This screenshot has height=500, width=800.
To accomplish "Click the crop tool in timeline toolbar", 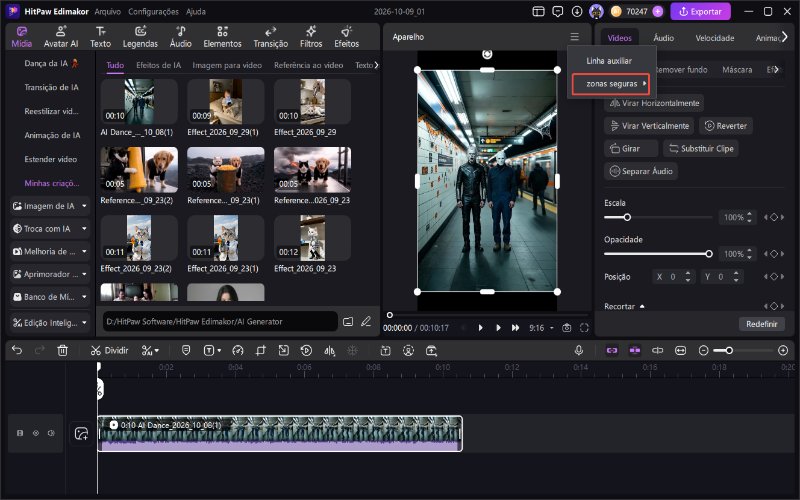I will pyautogui.click(x=261, y=351).
